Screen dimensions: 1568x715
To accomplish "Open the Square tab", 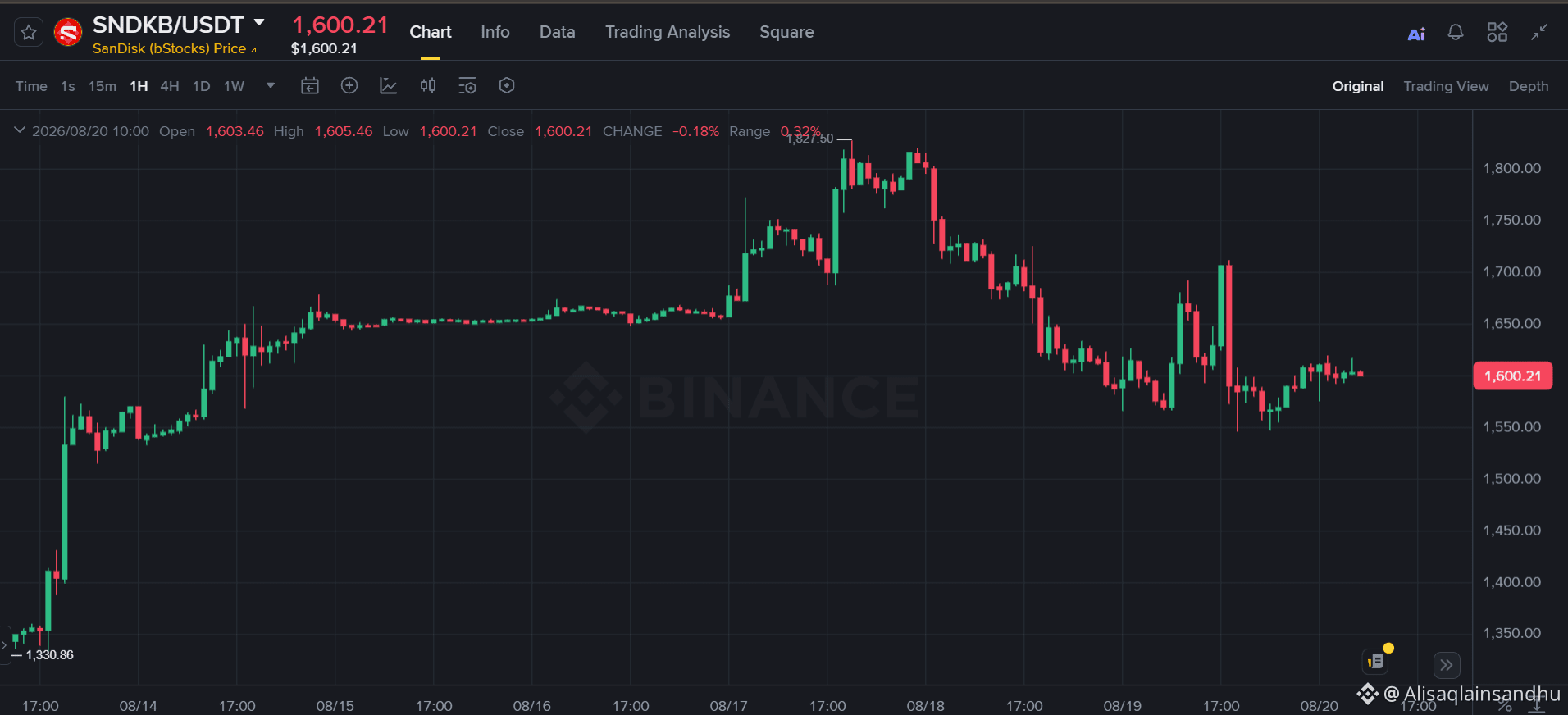I will click(786, 32).
